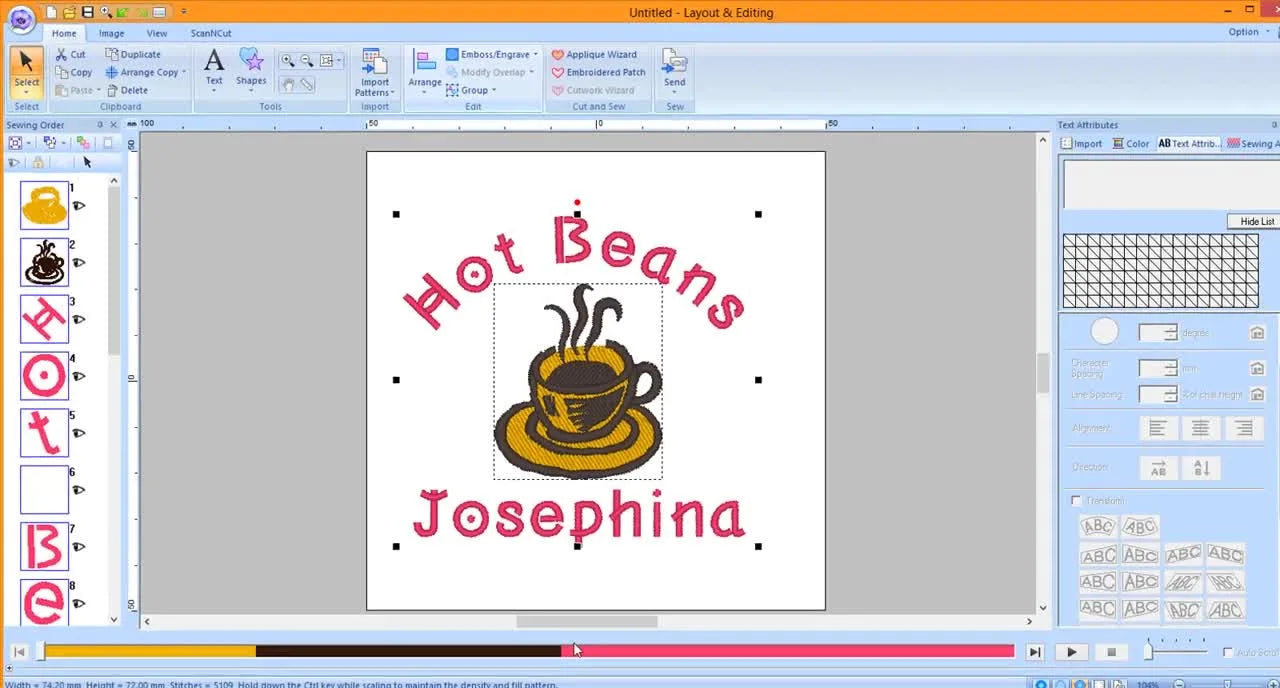This screenshot has width=1280, height=688.
Task: Toggle visibility of letter B item 7
Action: (79, 547)
